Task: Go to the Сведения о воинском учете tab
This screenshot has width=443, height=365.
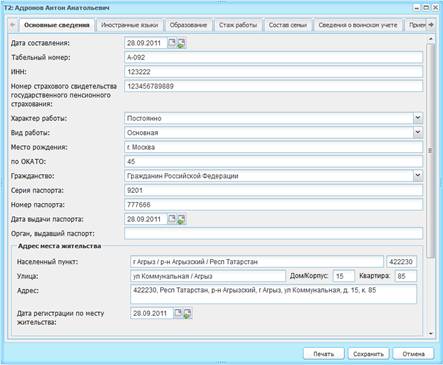Action: [358, 25]
